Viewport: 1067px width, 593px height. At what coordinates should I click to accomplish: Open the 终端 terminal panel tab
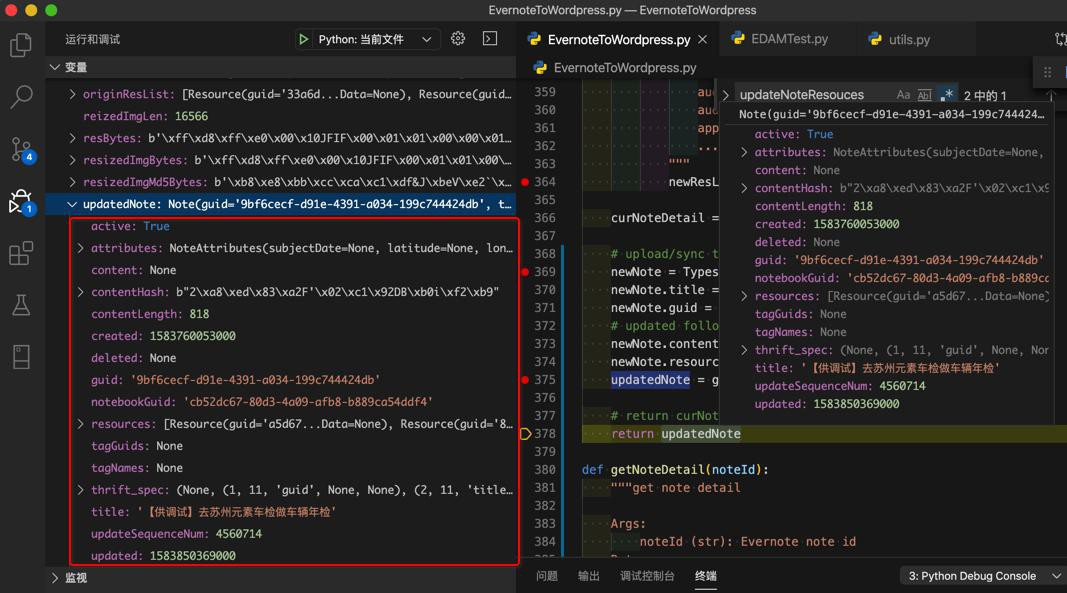tap(706, 576)
